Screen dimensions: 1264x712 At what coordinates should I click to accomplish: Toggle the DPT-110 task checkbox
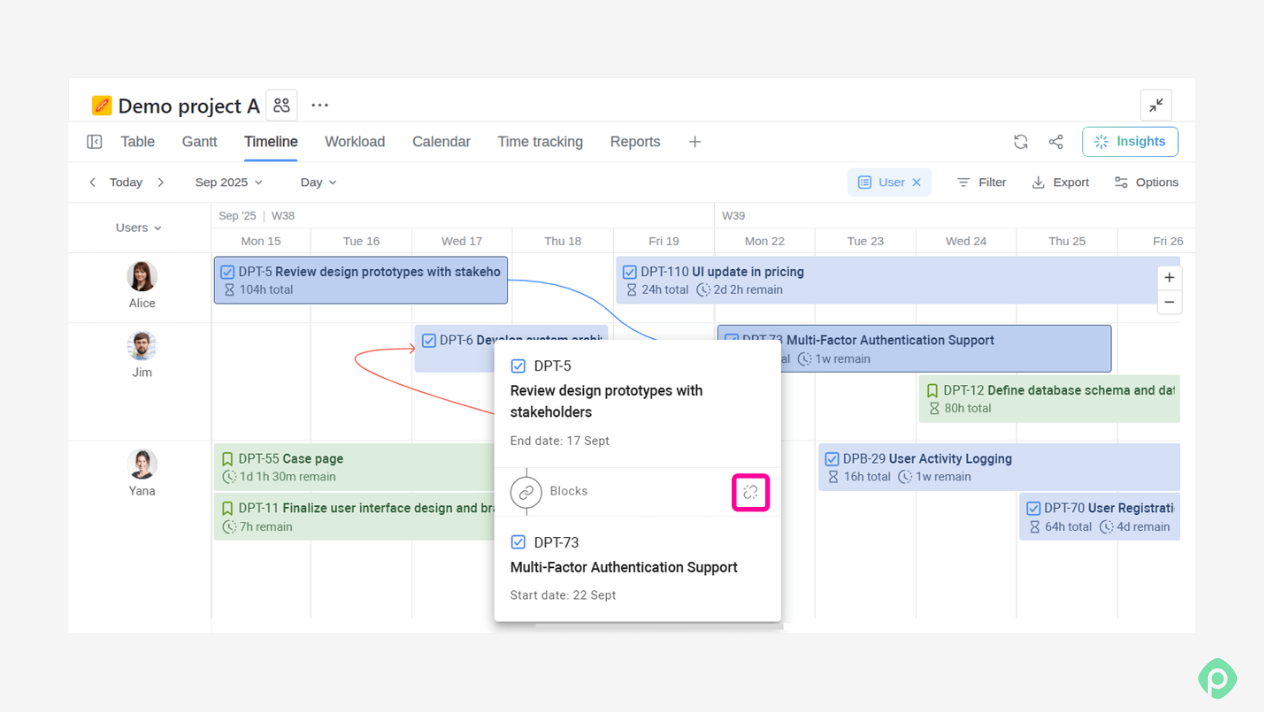tap(629, 272)
